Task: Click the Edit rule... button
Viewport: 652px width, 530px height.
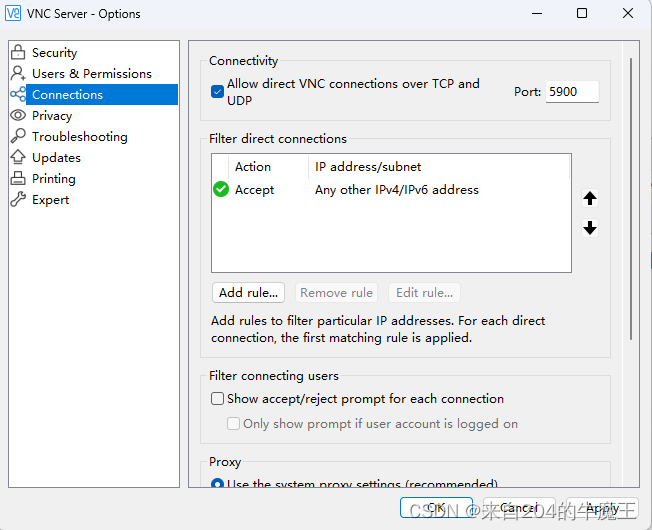Action: pyautogui.click(x=425, y=293)
